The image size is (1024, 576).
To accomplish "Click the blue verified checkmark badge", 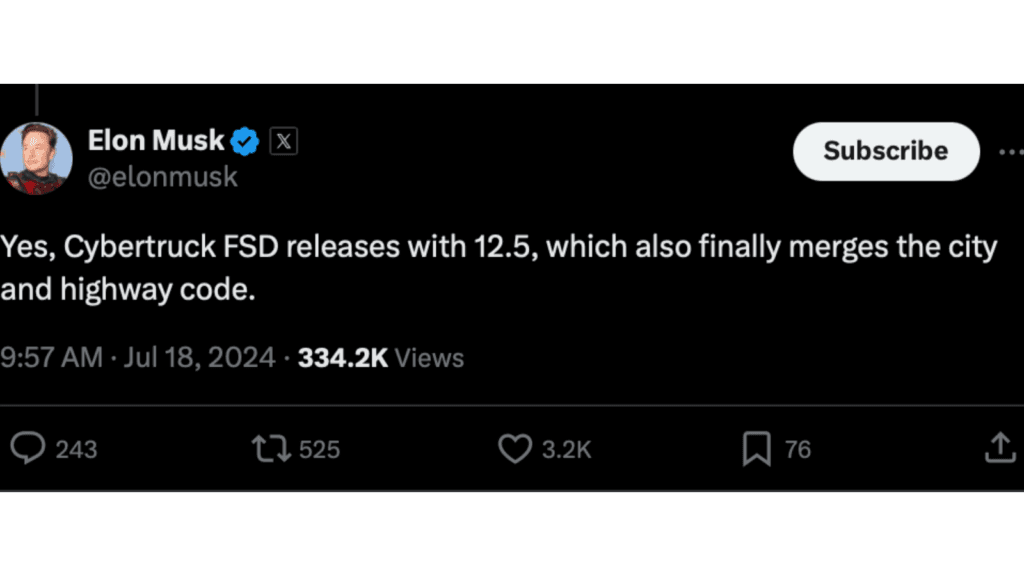I will coord(245,141).
